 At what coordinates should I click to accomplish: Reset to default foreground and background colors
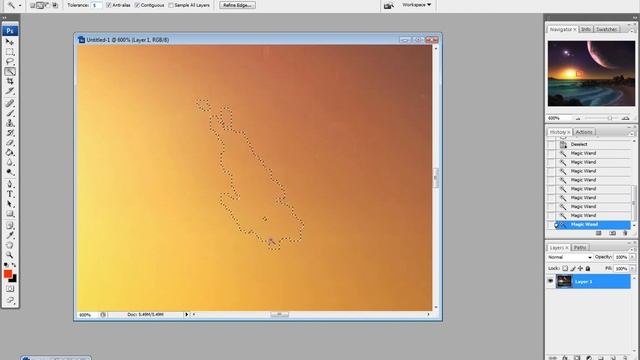(6, 265)
